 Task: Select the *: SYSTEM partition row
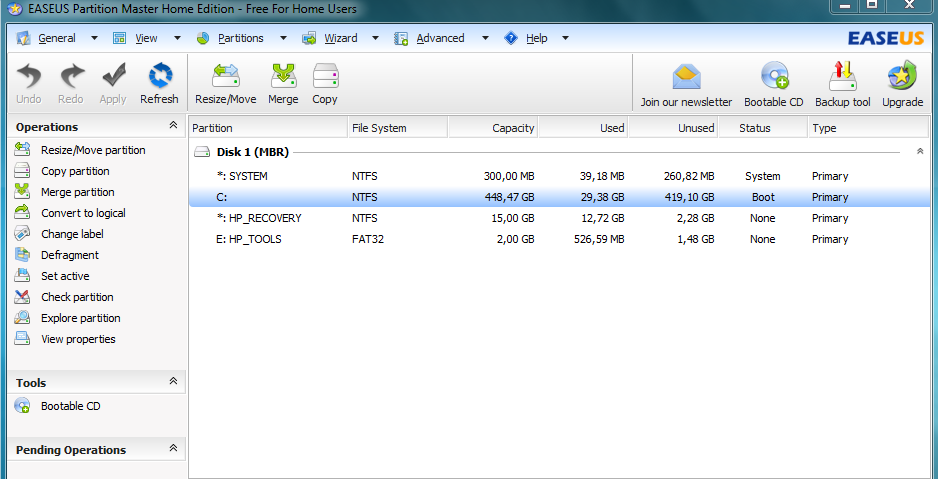pos(559,176)
